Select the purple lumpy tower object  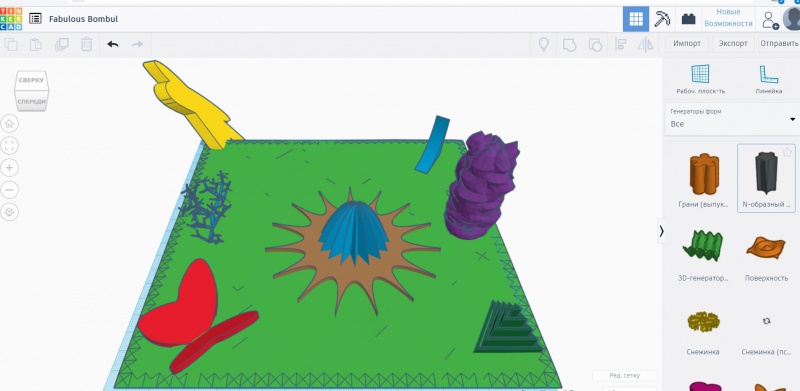(480, 186)
